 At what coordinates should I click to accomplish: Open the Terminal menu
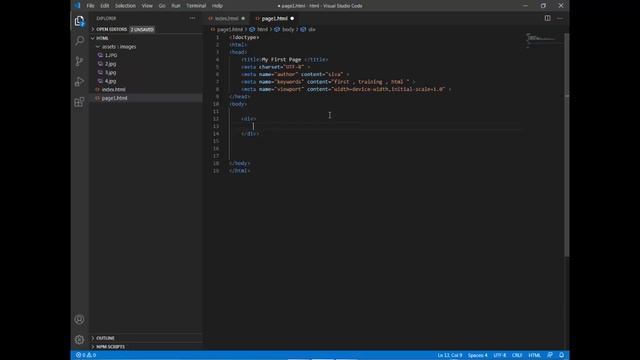[x=196, y=6]
